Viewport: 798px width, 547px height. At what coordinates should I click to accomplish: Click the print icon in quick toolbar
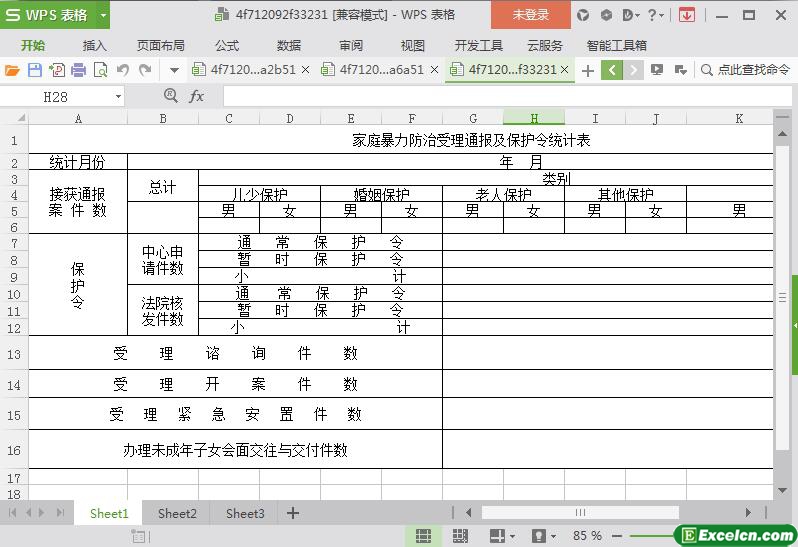[x=78, y=70]
